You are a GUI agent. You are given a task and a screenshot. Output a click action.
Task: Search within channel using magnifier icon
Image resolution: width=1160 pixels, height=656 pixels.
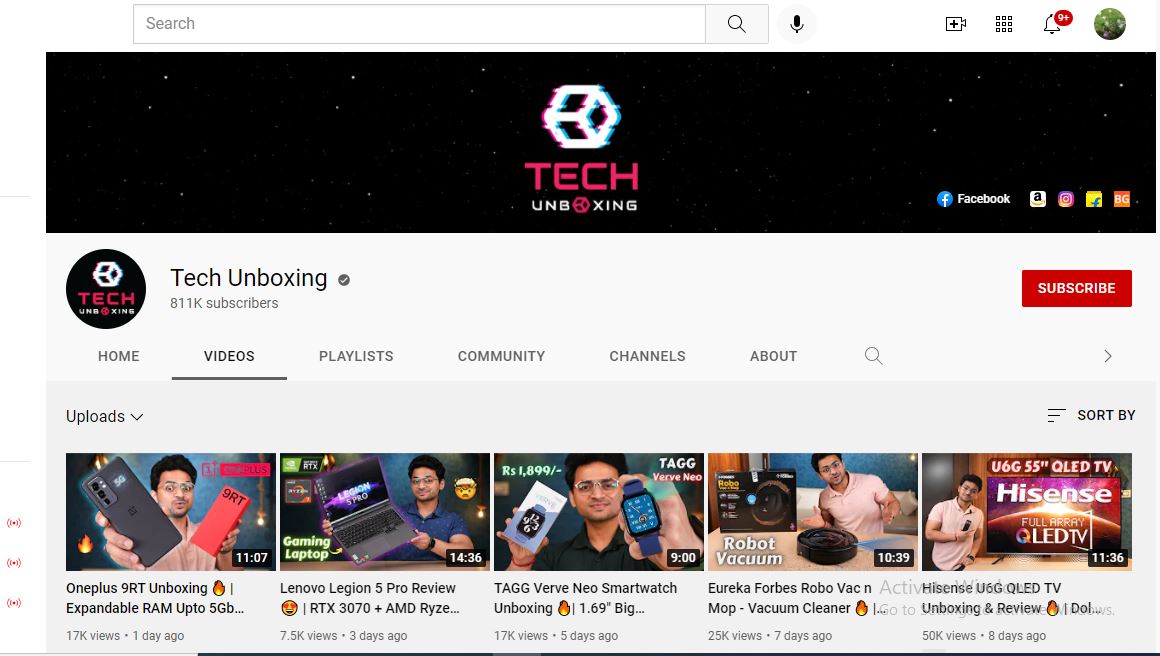tap(873, 356)
